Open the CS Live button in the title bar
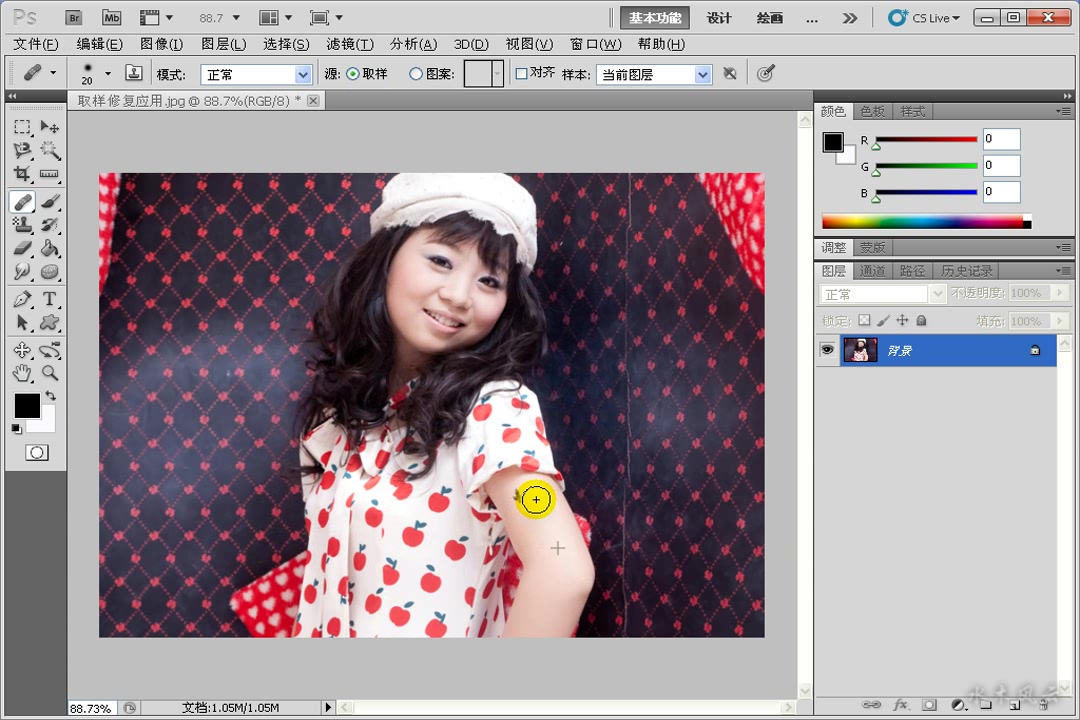This screenshot has height=720, width=1080. (922, 17)
